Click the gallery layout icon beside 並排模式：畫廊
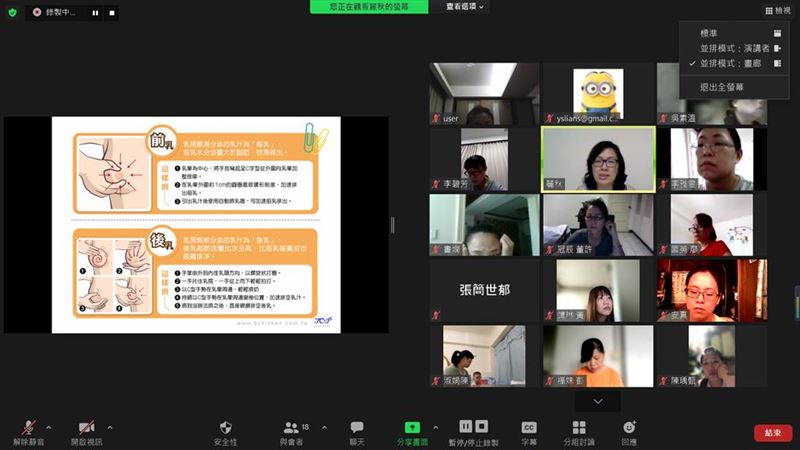Viewport: 800px width, 450px height. [x=778, y=63]
